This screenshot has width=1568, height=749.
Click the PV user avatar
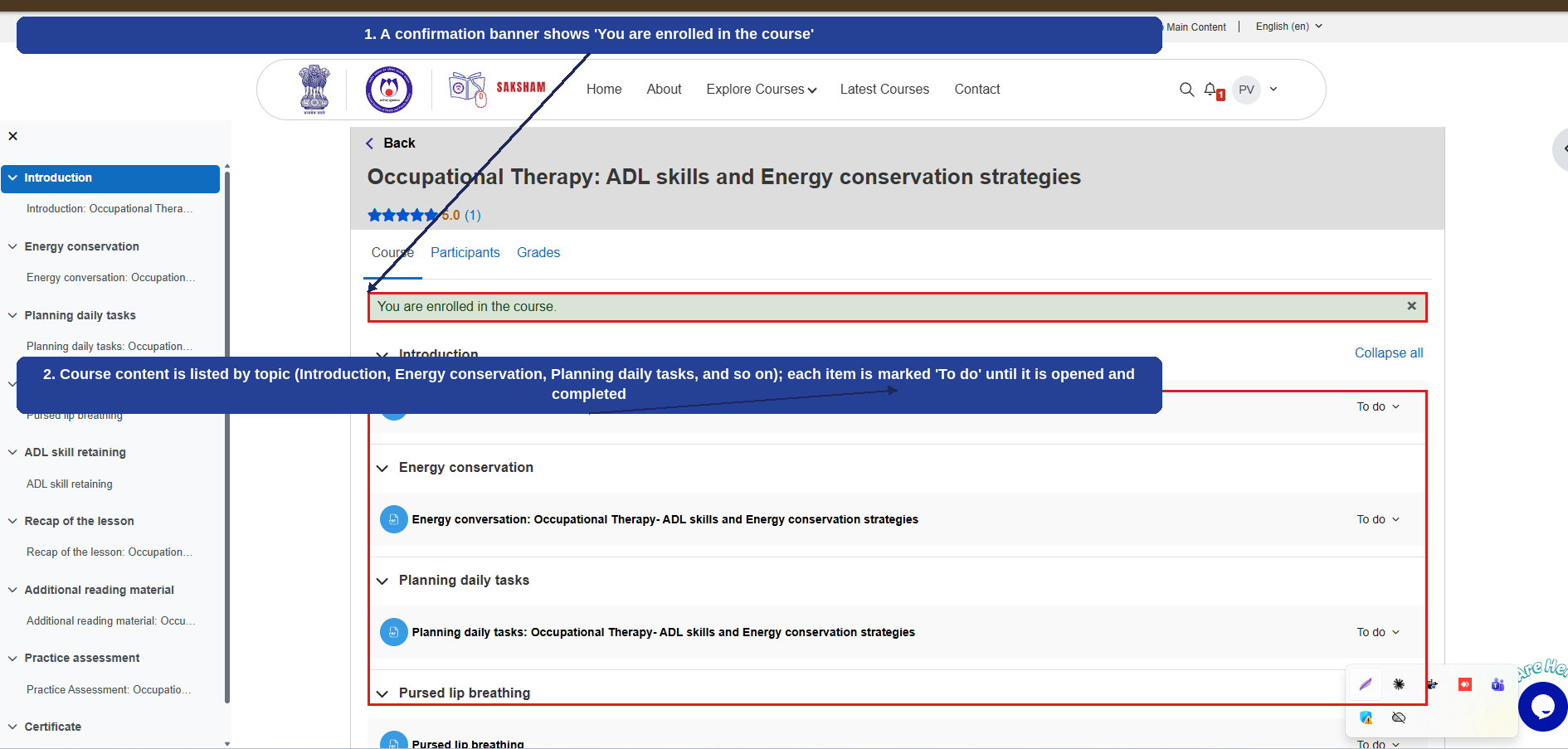click(x=1246, y=90)
